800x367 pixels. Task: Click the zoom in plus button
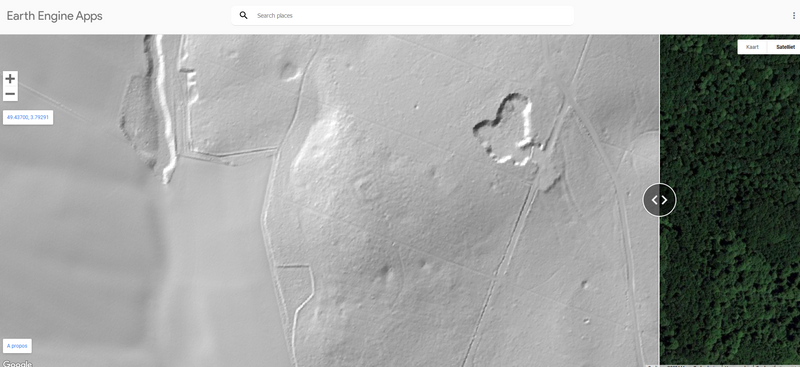pos(10,79)
